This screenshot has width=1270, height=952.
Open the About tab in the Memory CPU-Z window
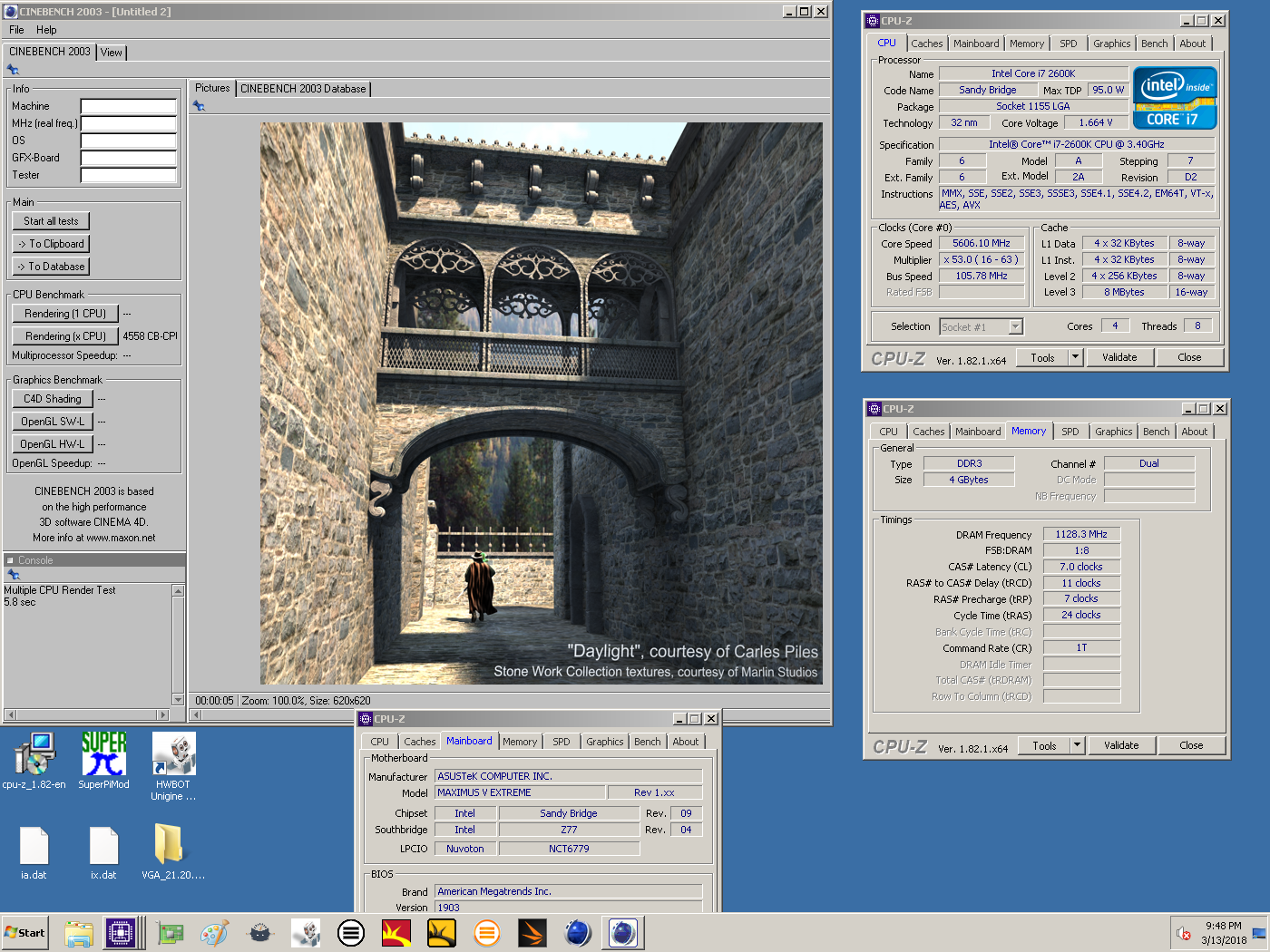point(1195,432)
